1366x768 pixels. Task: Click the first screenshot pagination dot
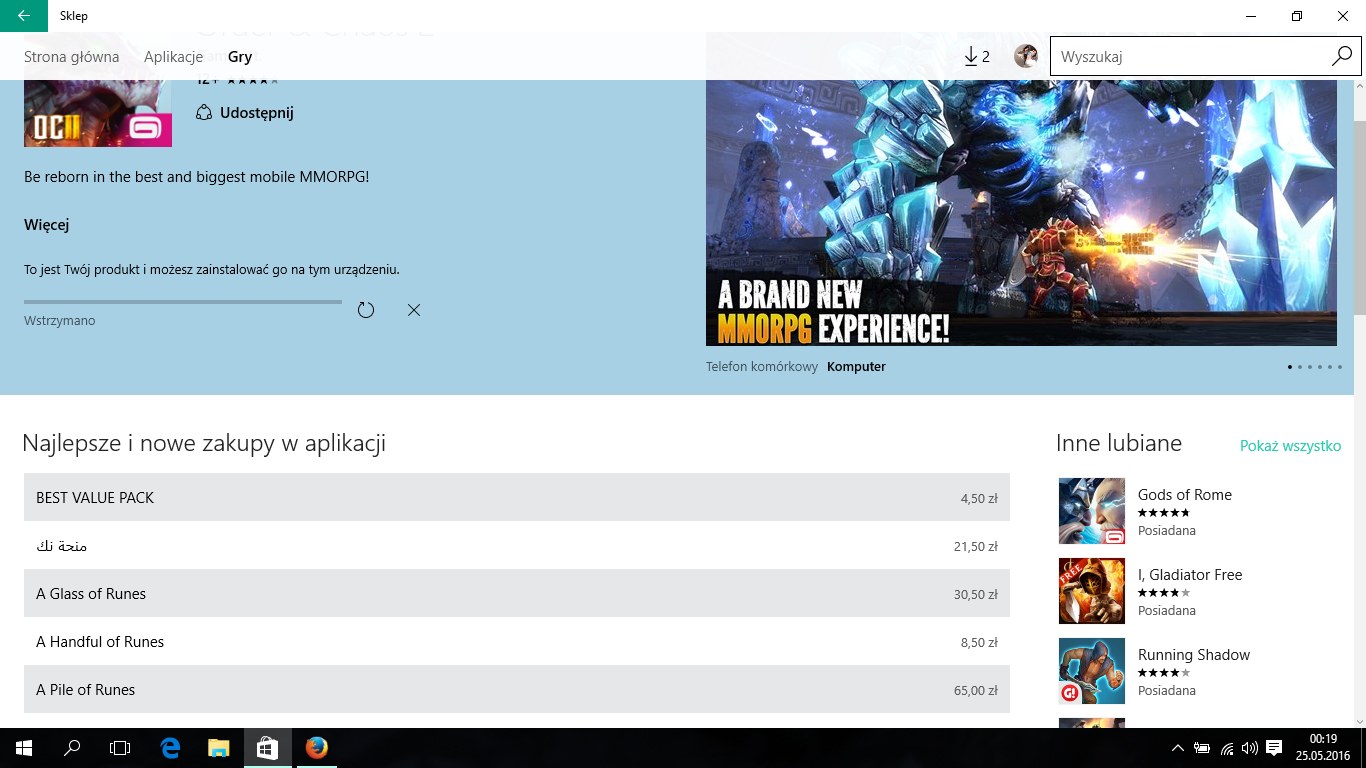click(1290, 367)
